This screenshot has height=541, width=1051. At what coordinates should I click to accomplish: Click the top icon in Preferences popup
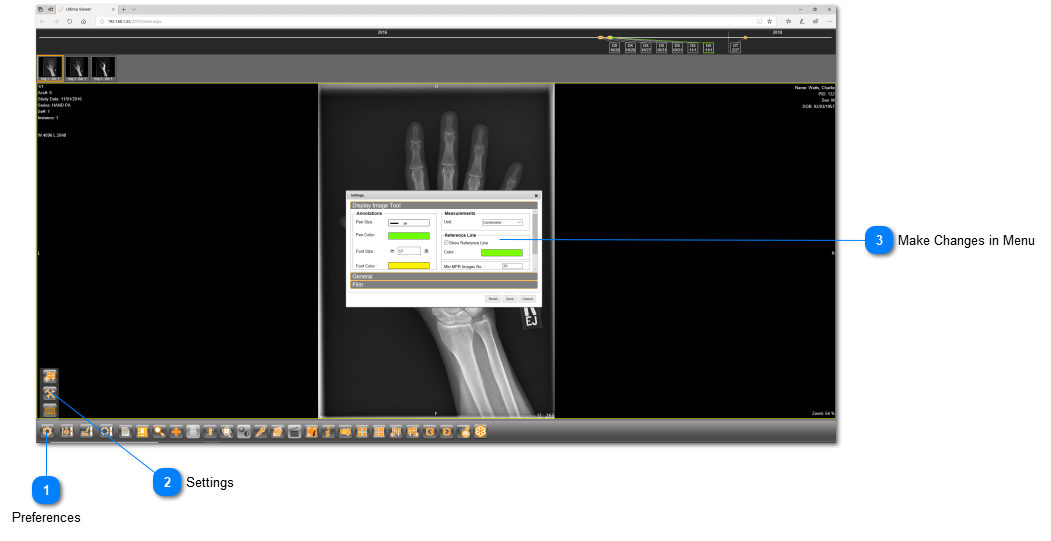[50, 376]
